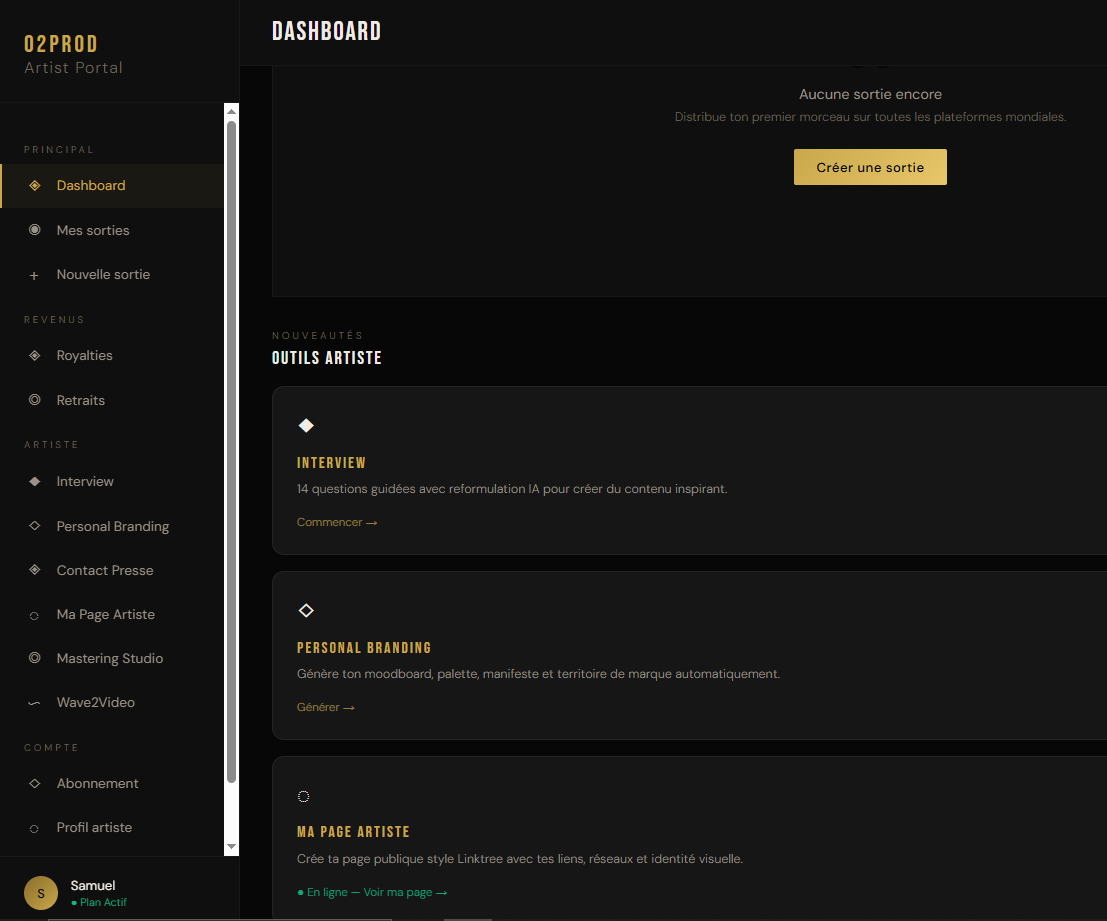Click Samuel's avatar circle at bottom left
The width and height of the screenshot is (1107, 921).
[x=41, y=893]
